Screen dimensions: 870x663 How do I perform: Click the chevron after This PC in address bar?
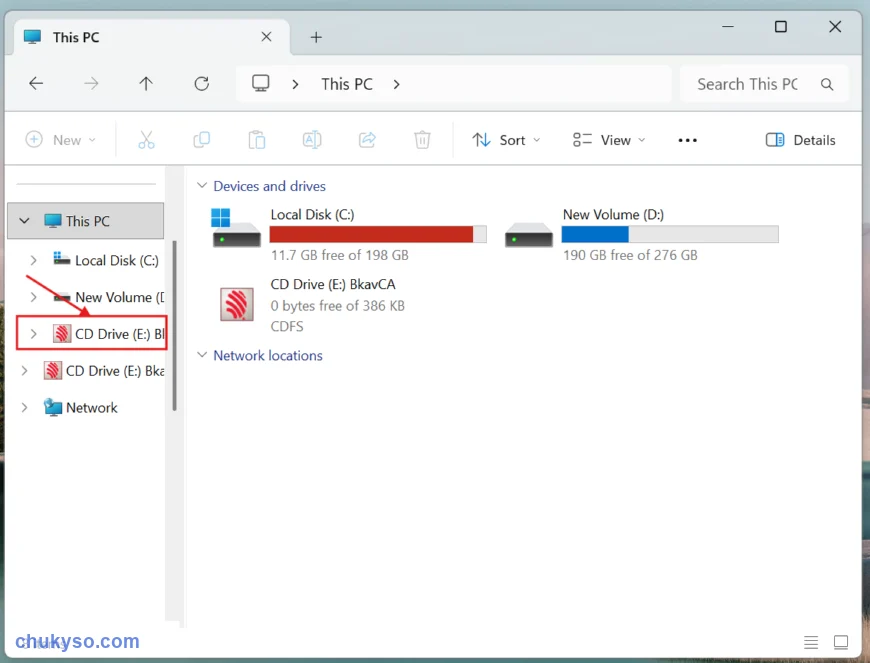tap(396, 84)
